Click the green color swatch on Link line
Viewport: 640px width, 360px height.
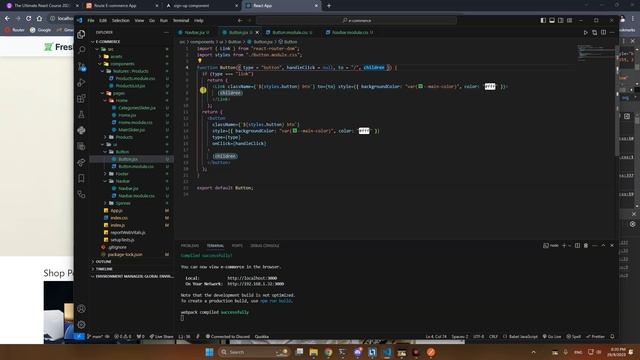coord(420,87)
